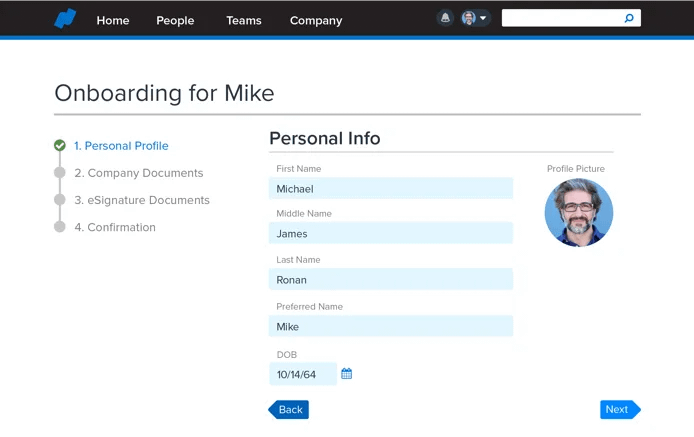Click the search magnifier icon
This screenshot has width=694, height=437.
pos(629,18)
